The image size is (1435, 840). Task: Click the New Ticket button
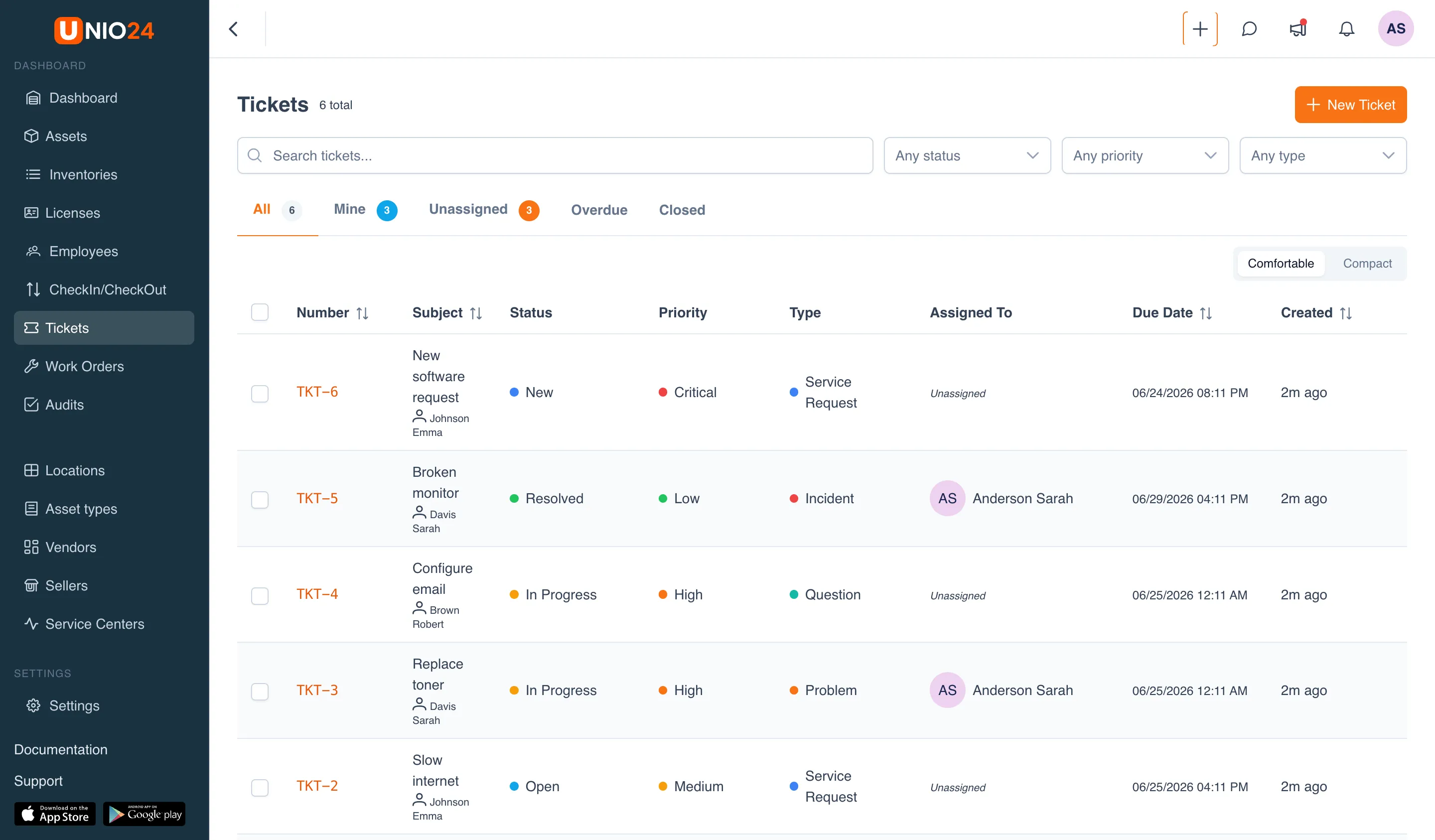pos(1350,105)
